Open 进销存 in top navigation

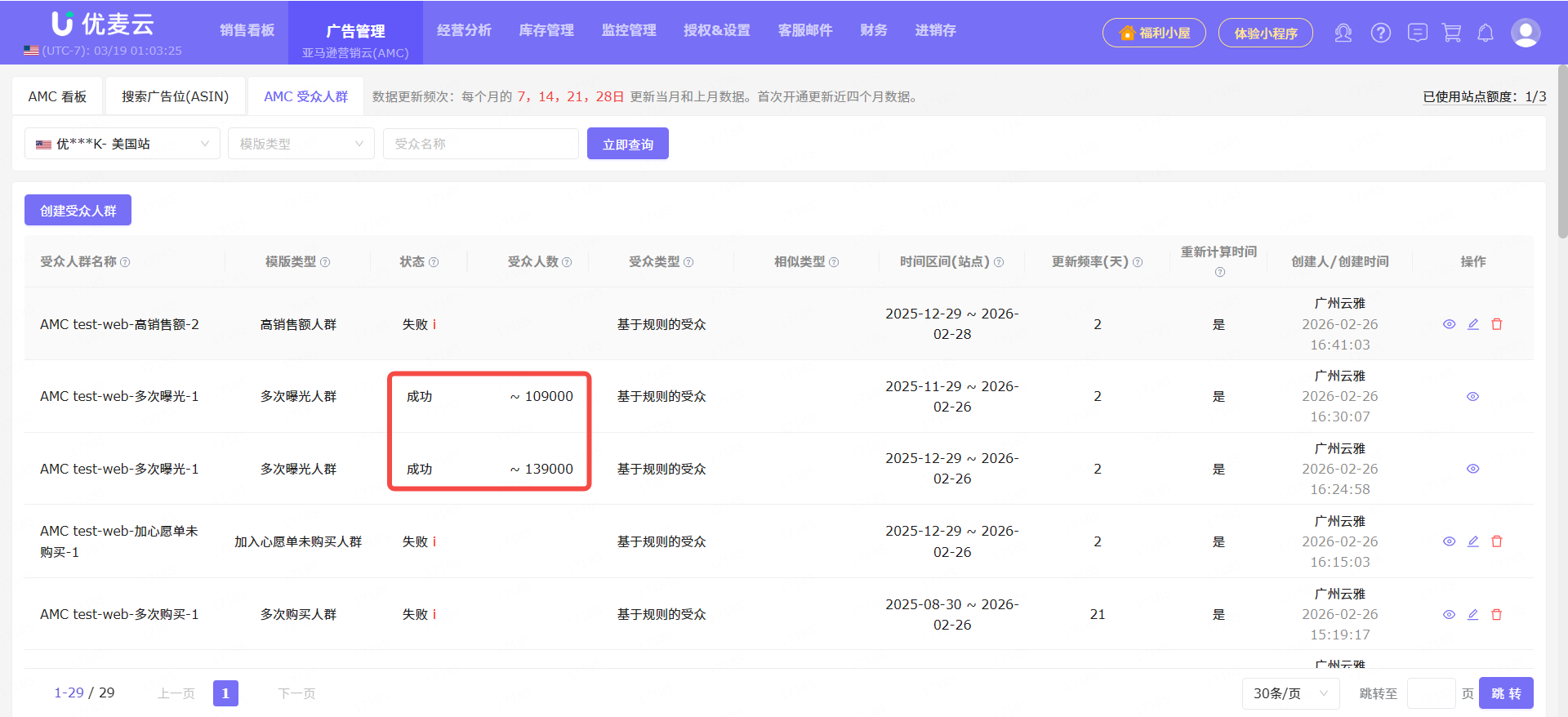tap(935, 30)
